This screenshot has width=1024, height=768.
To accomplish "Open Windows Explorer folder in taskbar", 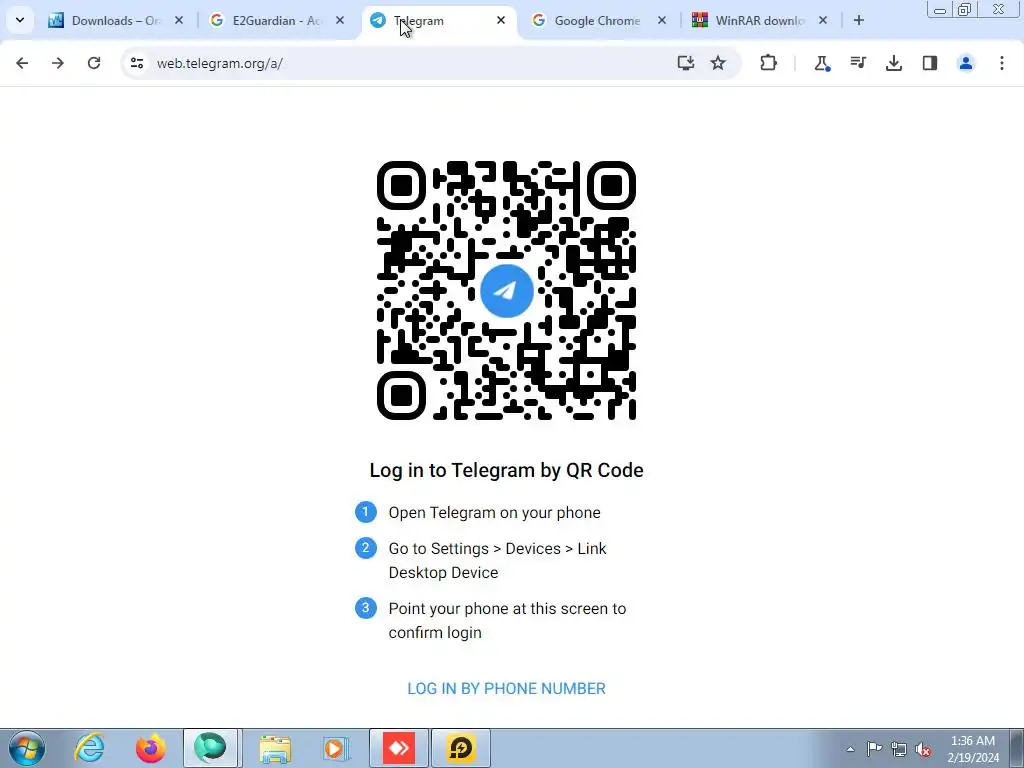I will coord(275,748).
